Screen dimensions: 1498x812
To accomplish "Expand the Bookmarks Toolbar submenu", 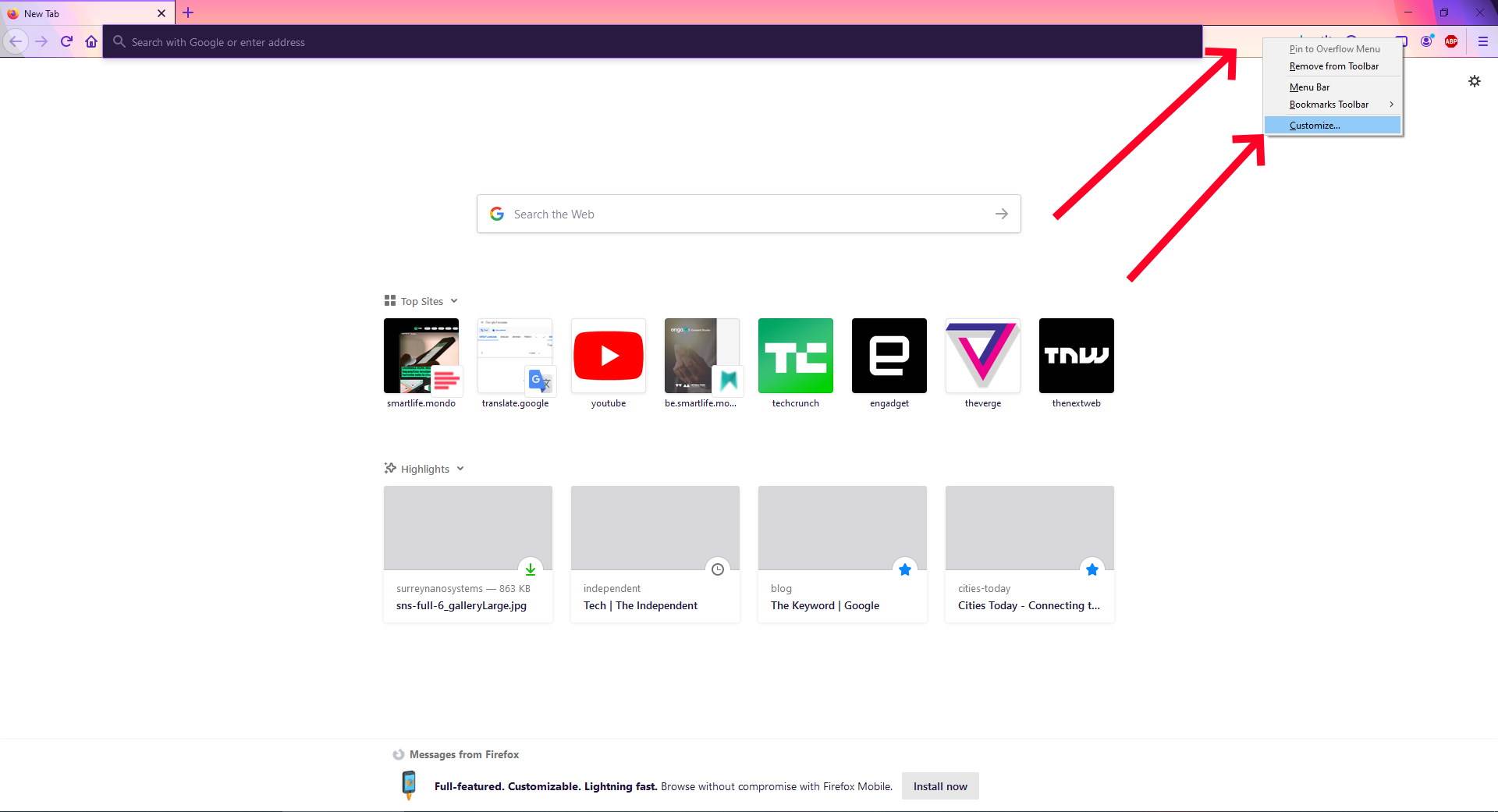I will point(1329,104).
